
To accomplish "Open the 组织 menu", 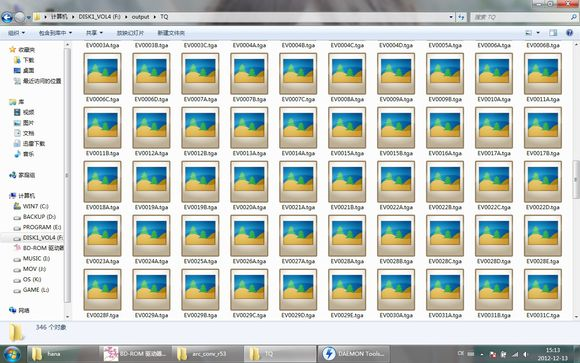I will click(16, 33).
